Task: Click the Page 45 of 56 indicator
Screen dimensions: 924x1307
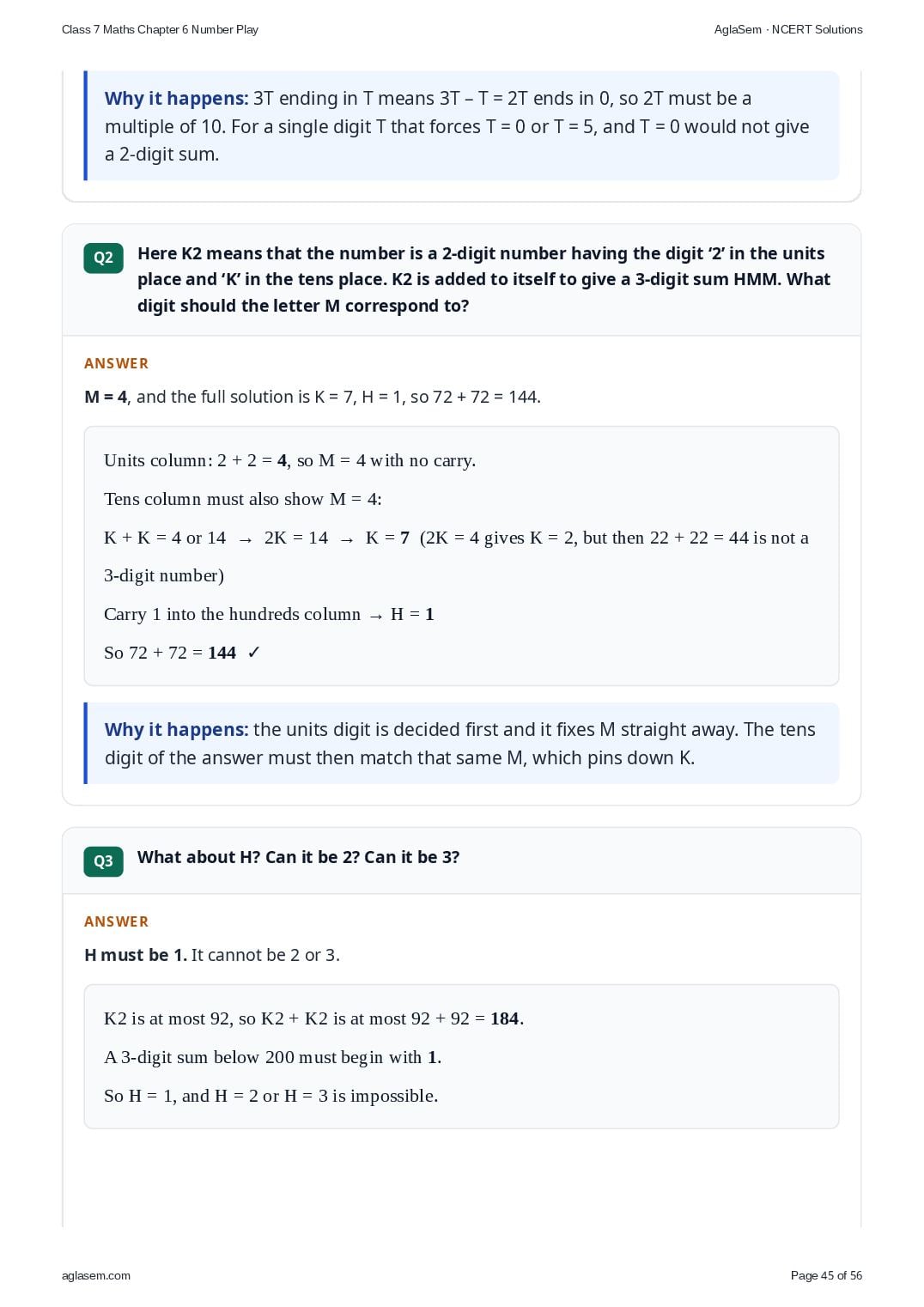Action: click(826, 1275)
